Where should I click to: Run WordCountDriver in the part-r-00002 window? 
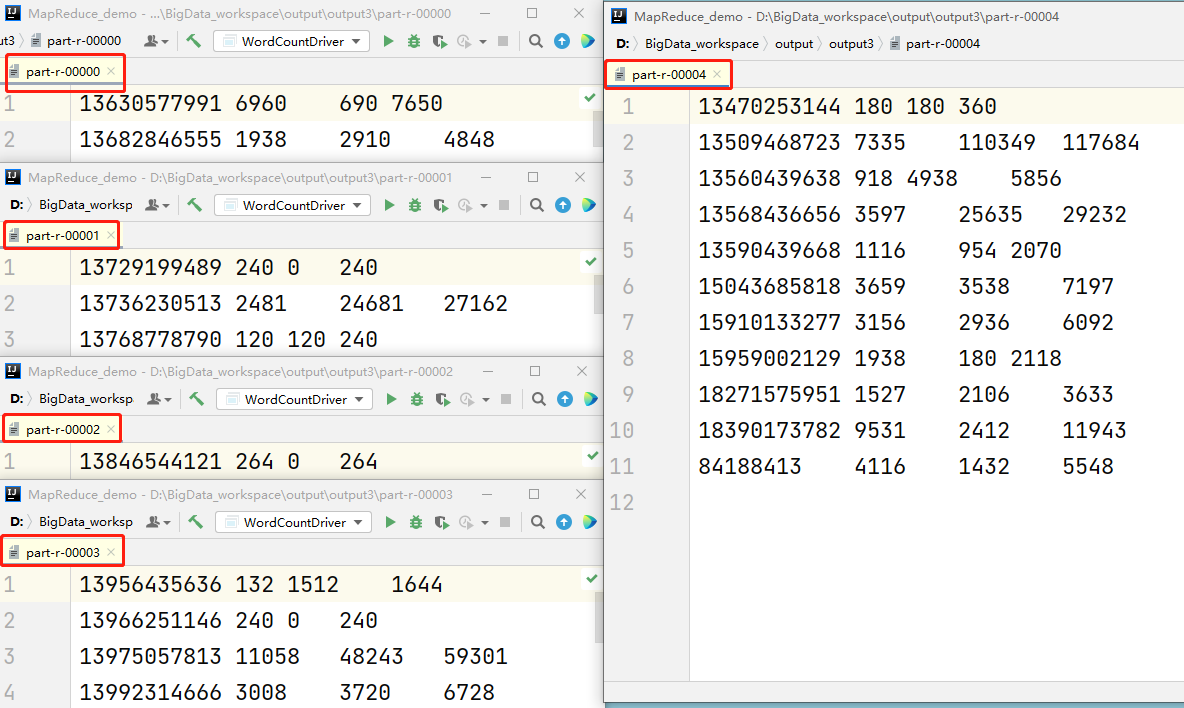390,399
